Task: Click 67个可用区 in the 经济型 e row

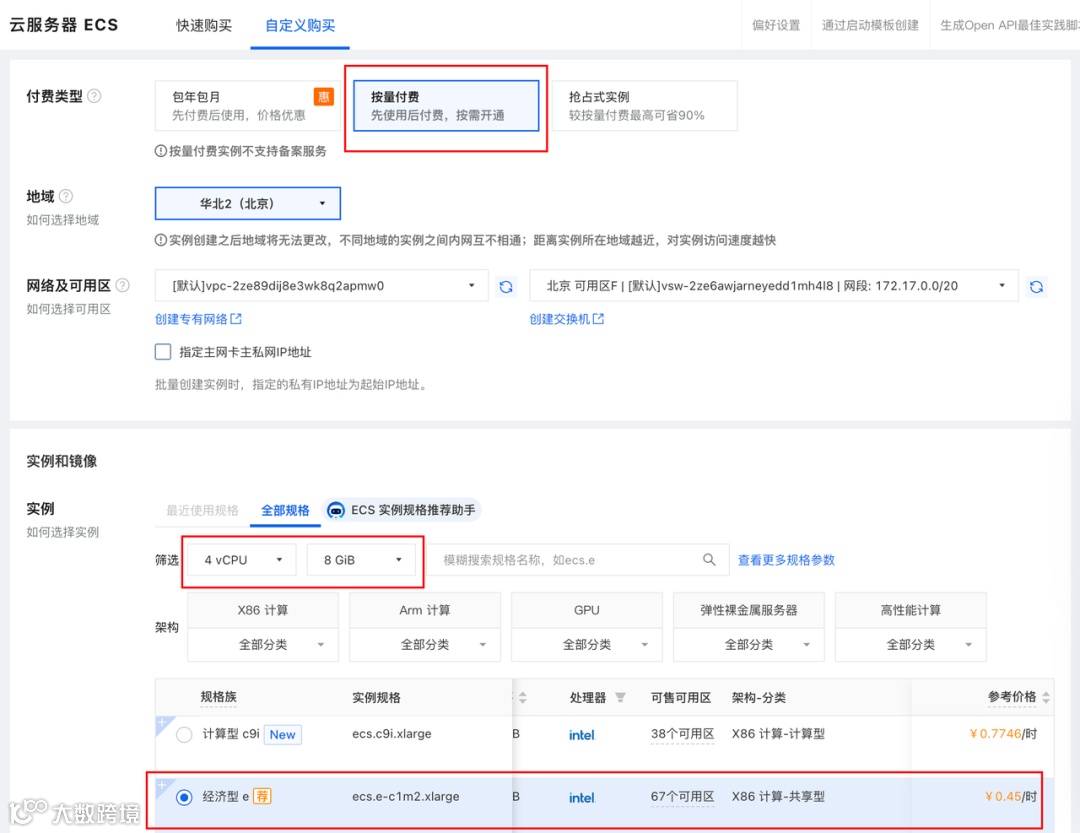Action: click(x=683, y=796)
